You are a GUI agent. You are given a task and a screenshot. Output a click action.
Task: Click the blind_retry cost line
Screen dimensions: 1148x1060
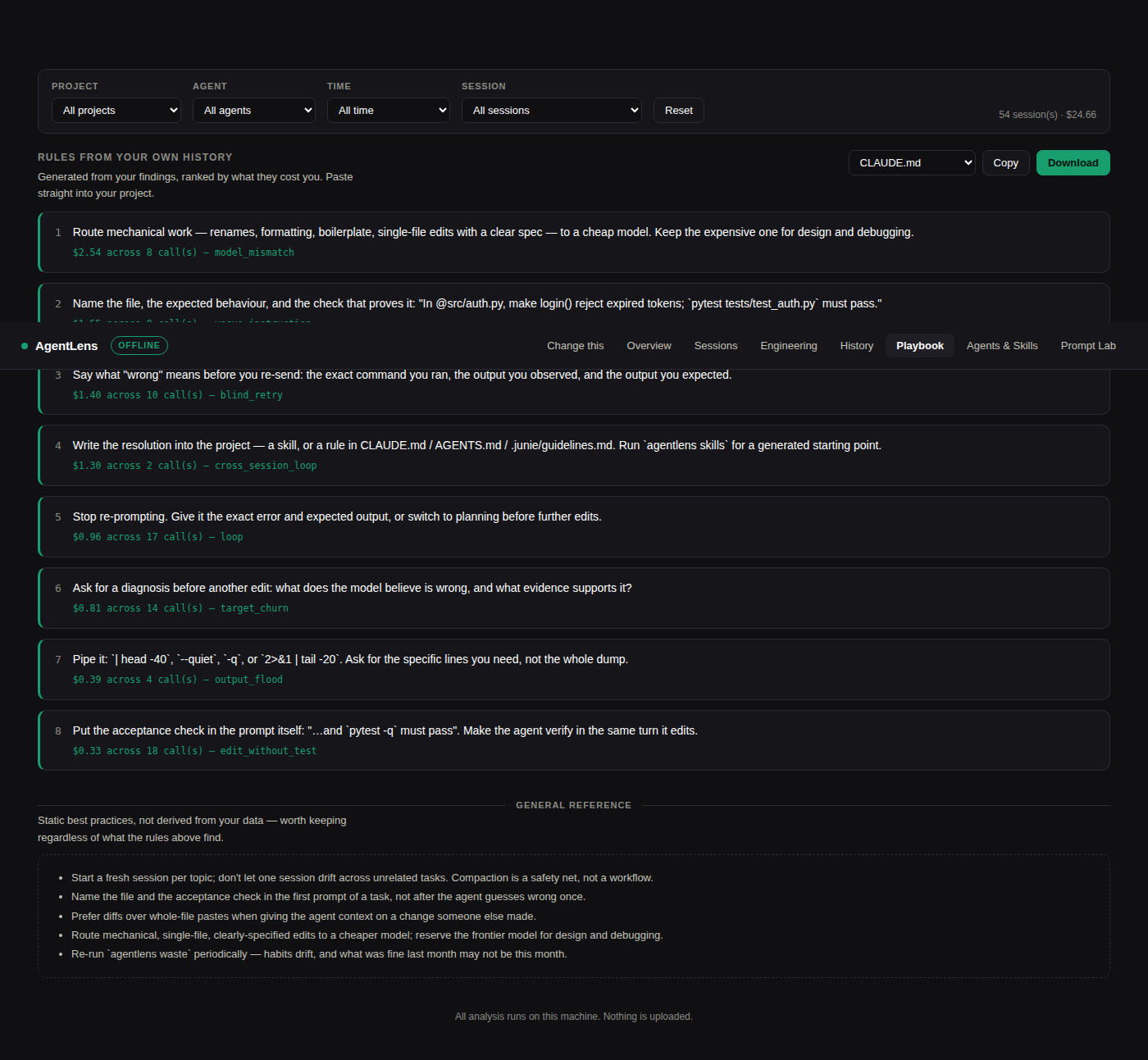tap(177, 395)
